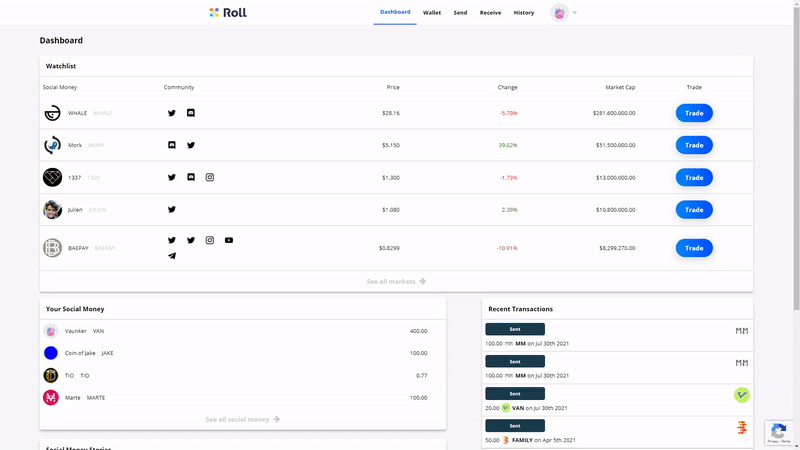This screenshot has width=800, height=450.
Task: Trade the Mork token
Action: point(694,145)
